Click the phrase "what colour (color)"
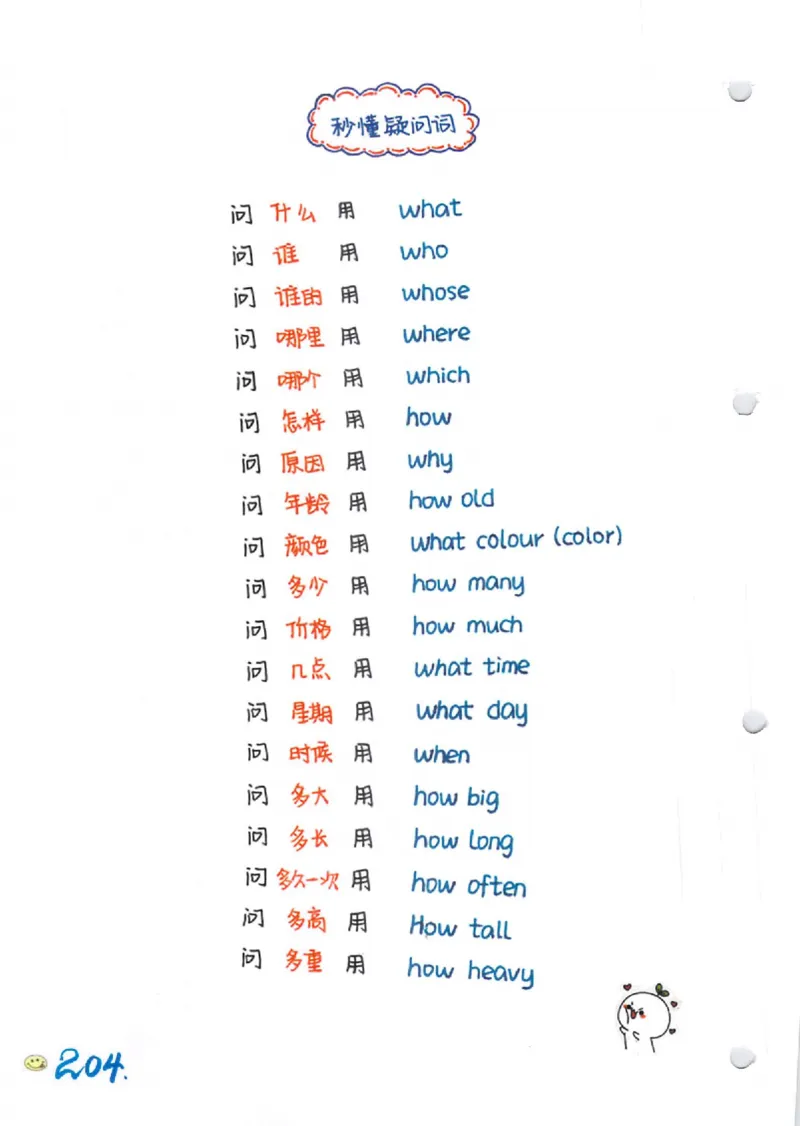Screen dimensions: 800x1126 [516, 540]
